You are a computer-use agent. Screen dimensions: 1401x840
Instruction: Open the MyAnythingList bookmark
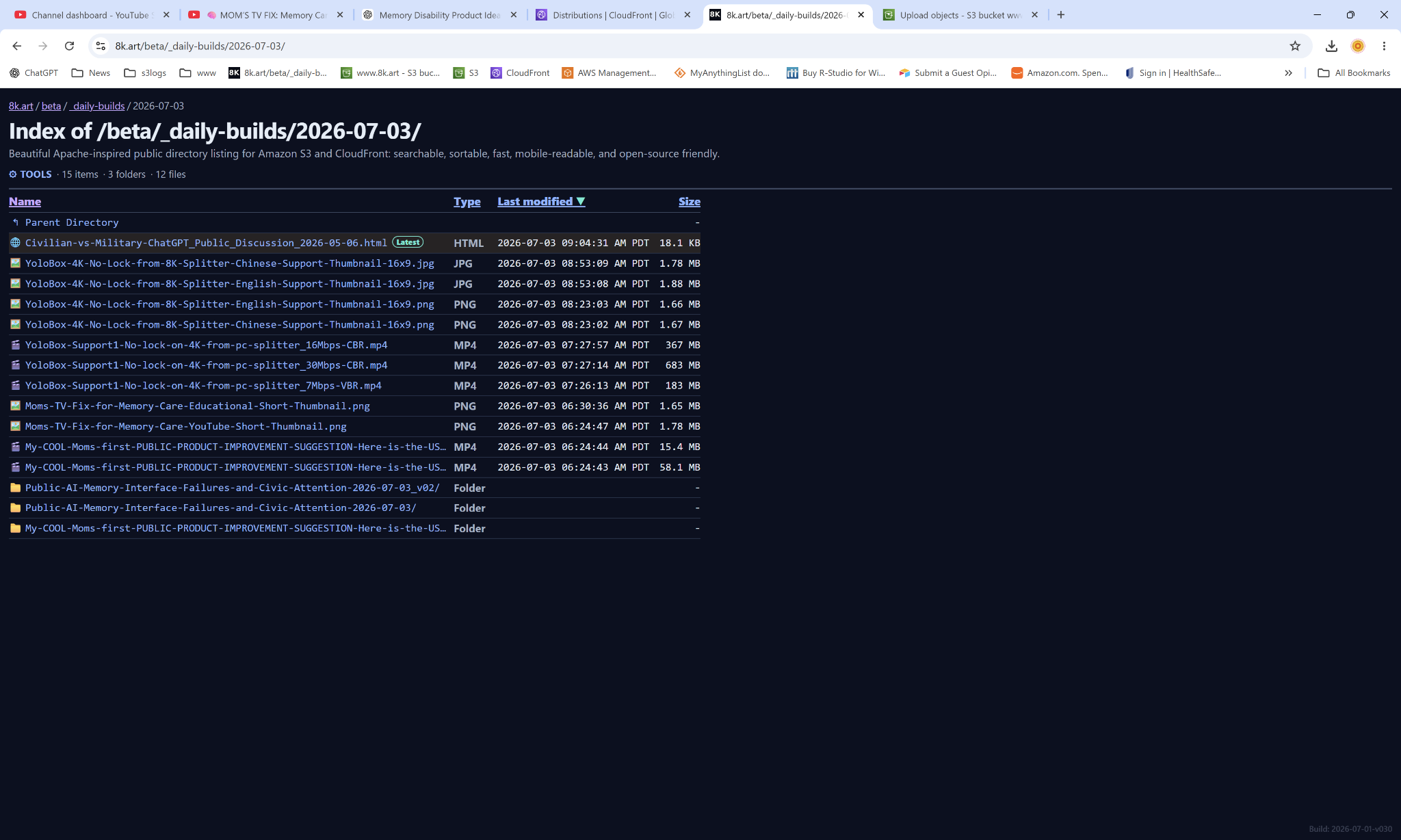[x=722, y=73]
